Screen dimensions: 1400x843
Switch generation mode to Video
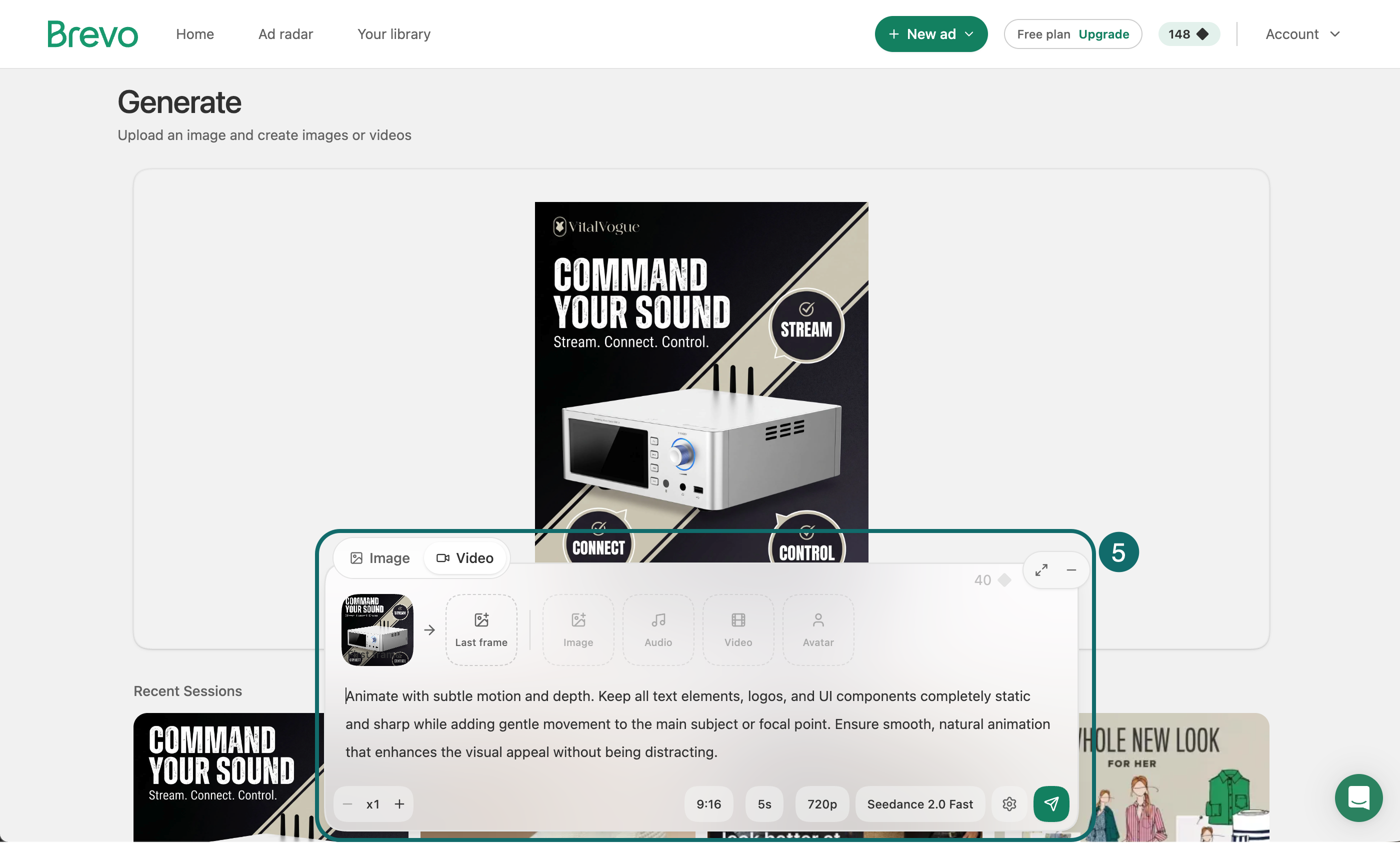[465, 558]
